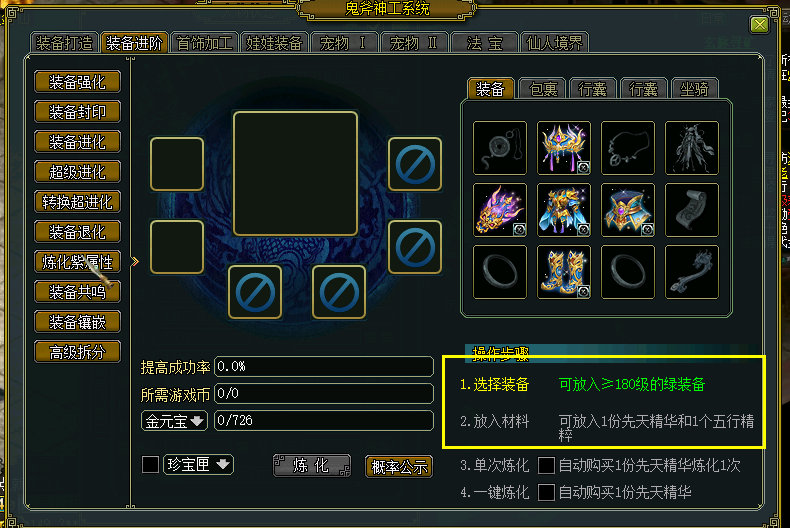
Task: Click the empty coin pendant slot
Action: 500,148
